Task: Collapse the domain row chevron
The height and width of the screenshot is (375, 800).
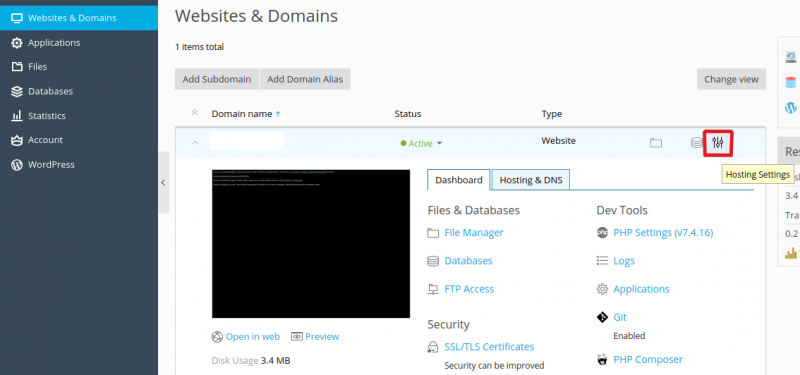Action: click(x=195, y=143)
